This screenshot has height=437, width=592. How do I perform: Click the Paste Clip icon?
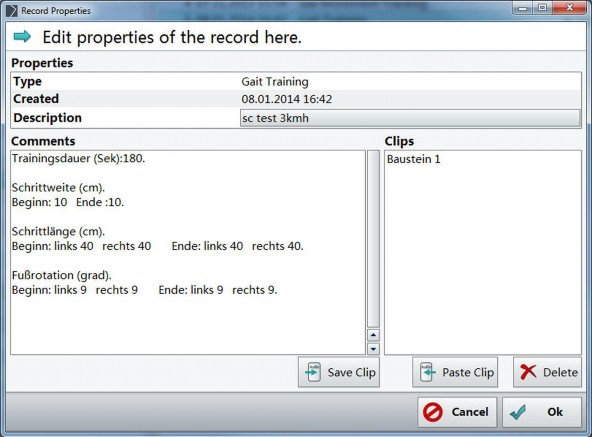tap(428, 372)
